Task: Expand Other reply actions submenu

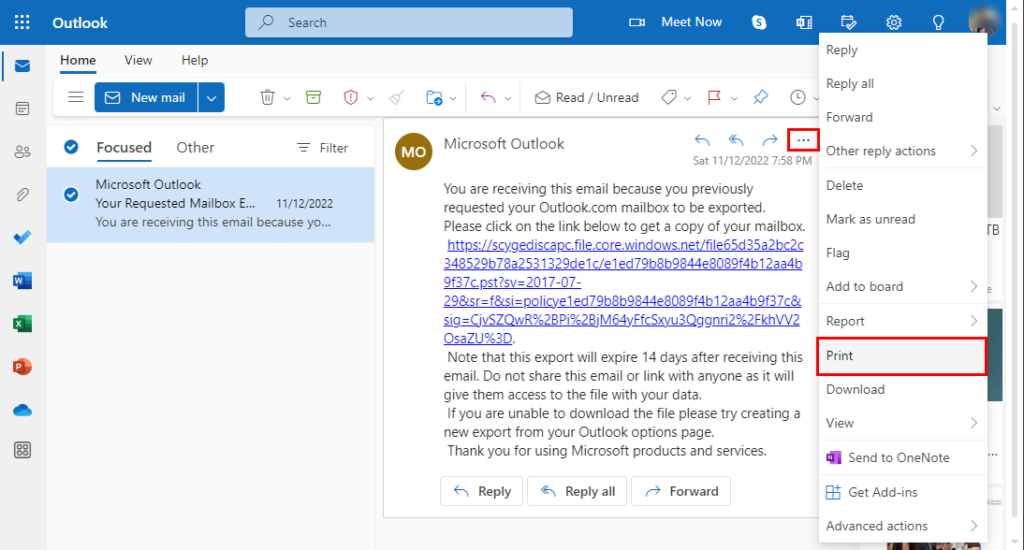Action: pyautogui.click(x=901, y=151)
